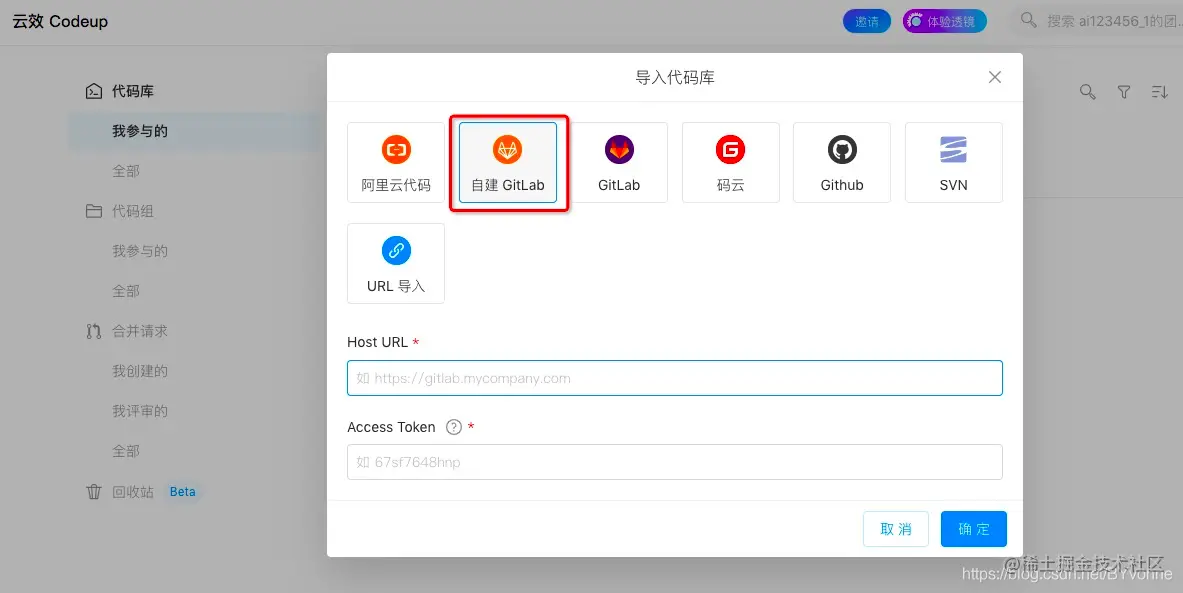Select 码云 as the import source

pos(730,162)
